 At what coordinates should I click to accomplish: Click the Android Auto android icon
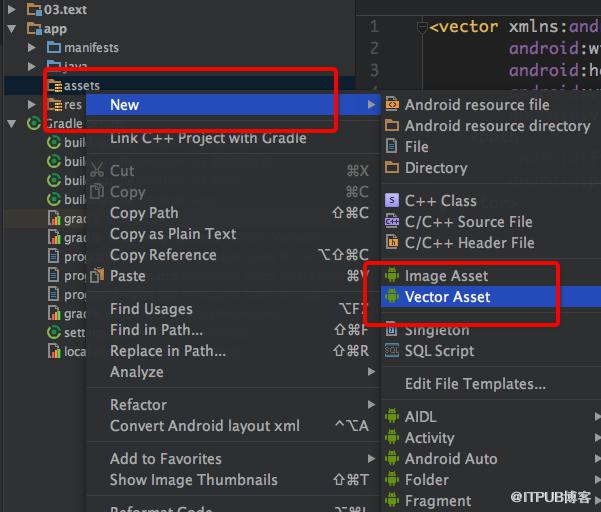point(392,458)
